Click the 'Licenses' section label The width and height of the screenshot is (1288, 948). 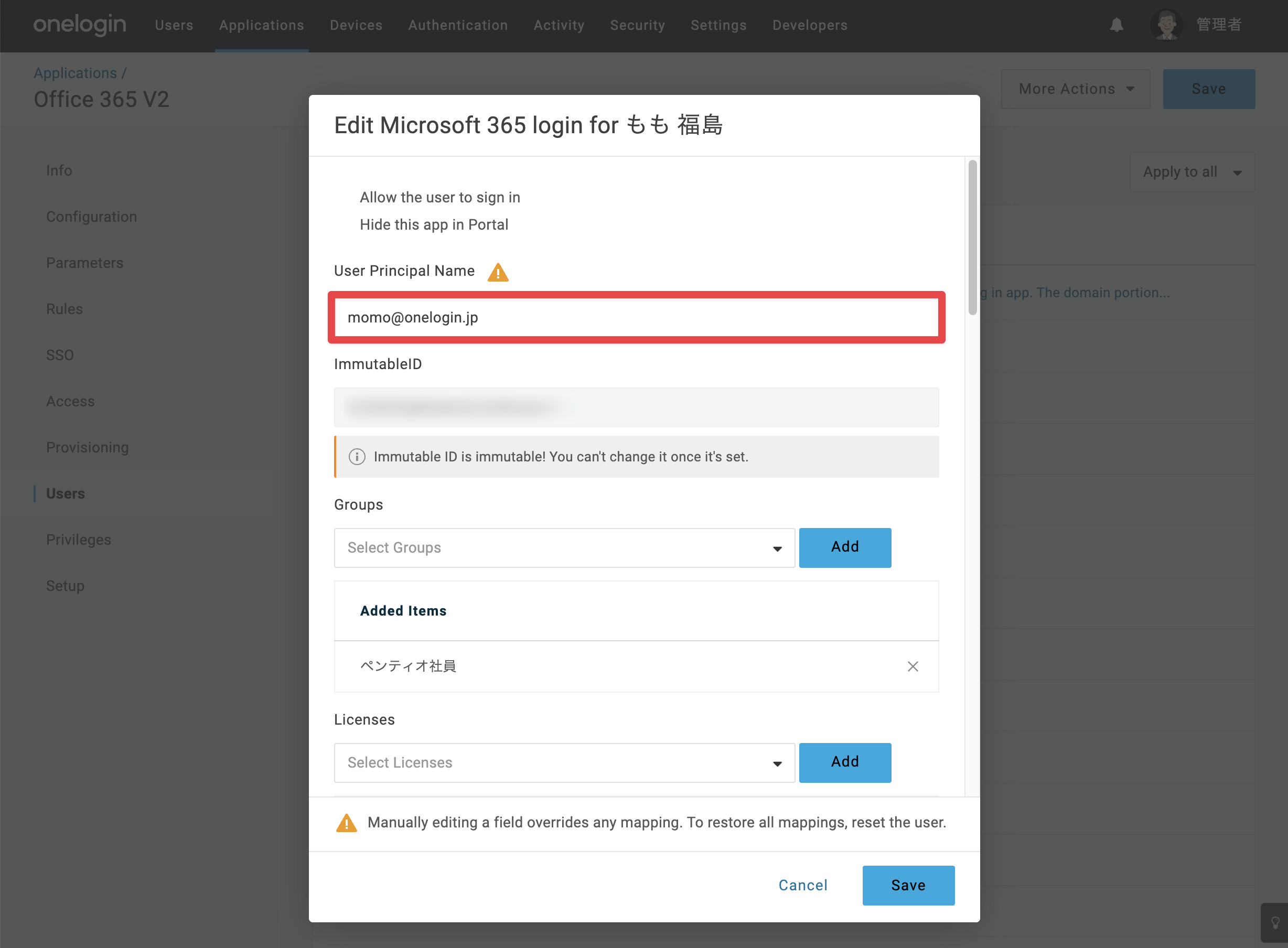click(x=364, y=719)
